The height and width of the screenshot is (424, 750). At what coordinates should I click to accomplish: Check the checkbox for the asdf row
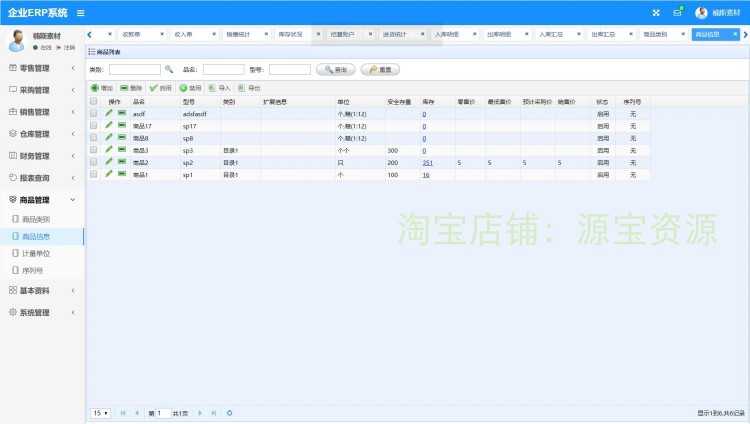click(x=93, y=113)
